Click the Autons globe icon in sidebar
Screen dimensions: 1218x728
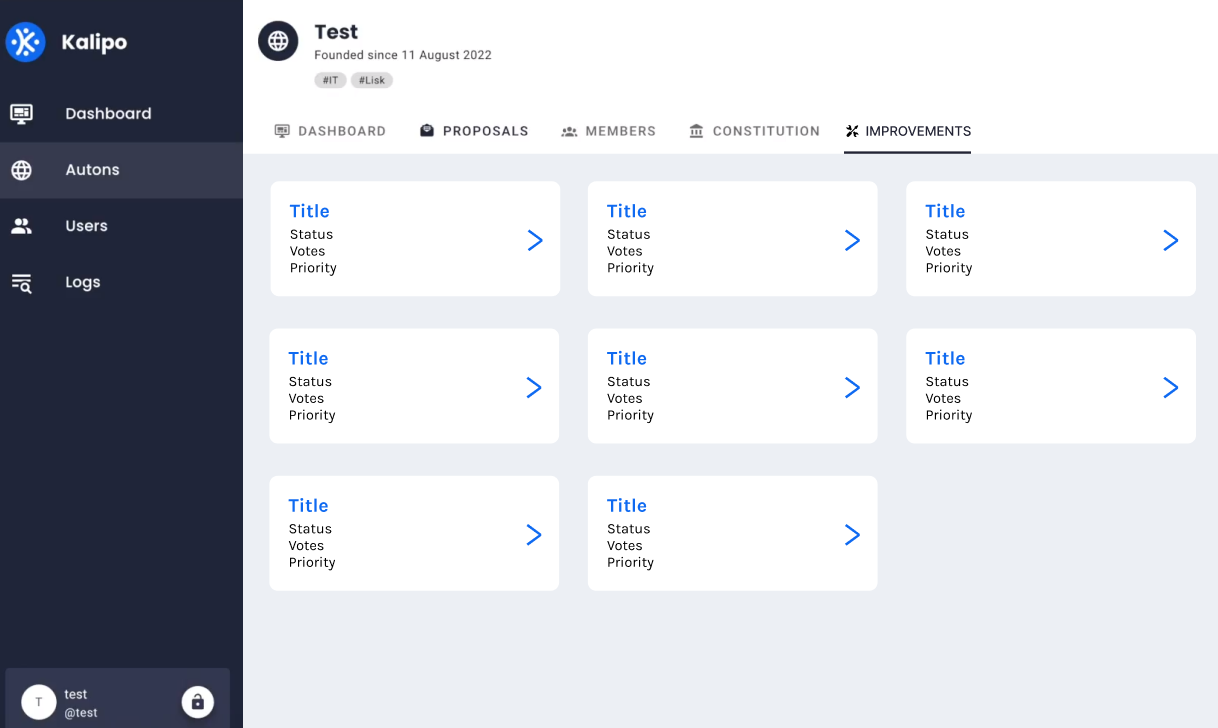21,169
